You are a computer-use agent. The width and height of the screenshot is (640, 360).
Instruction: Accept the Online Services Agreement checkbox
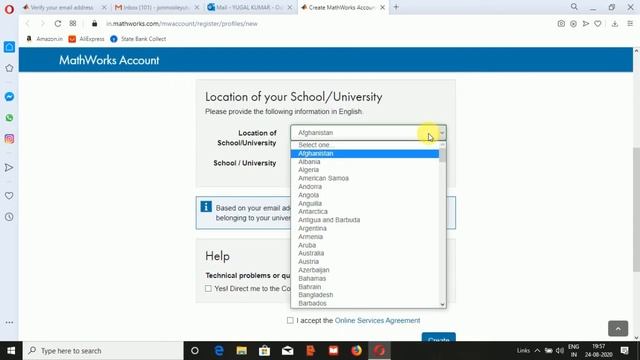click(290, 320)
